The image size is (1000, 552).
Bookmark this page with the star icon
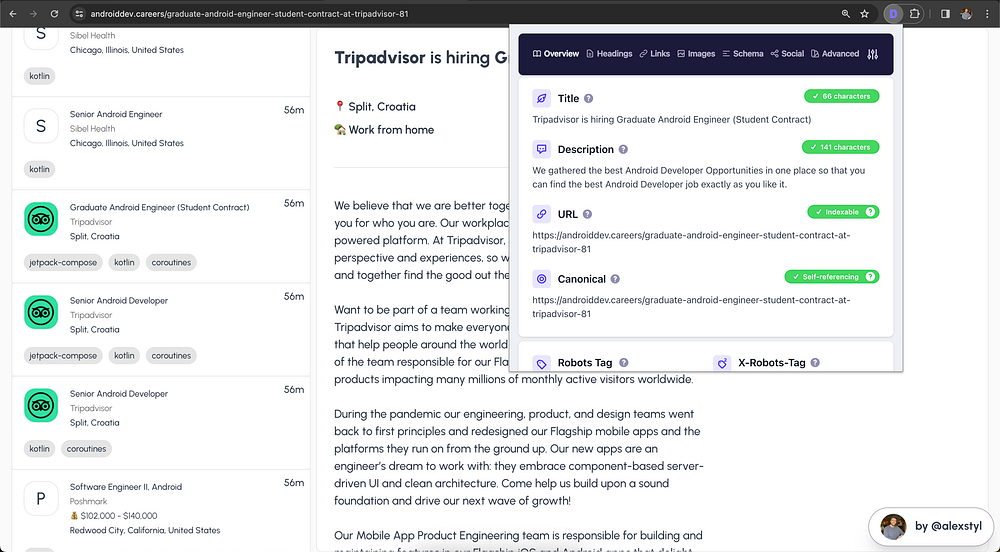[865, 13]
